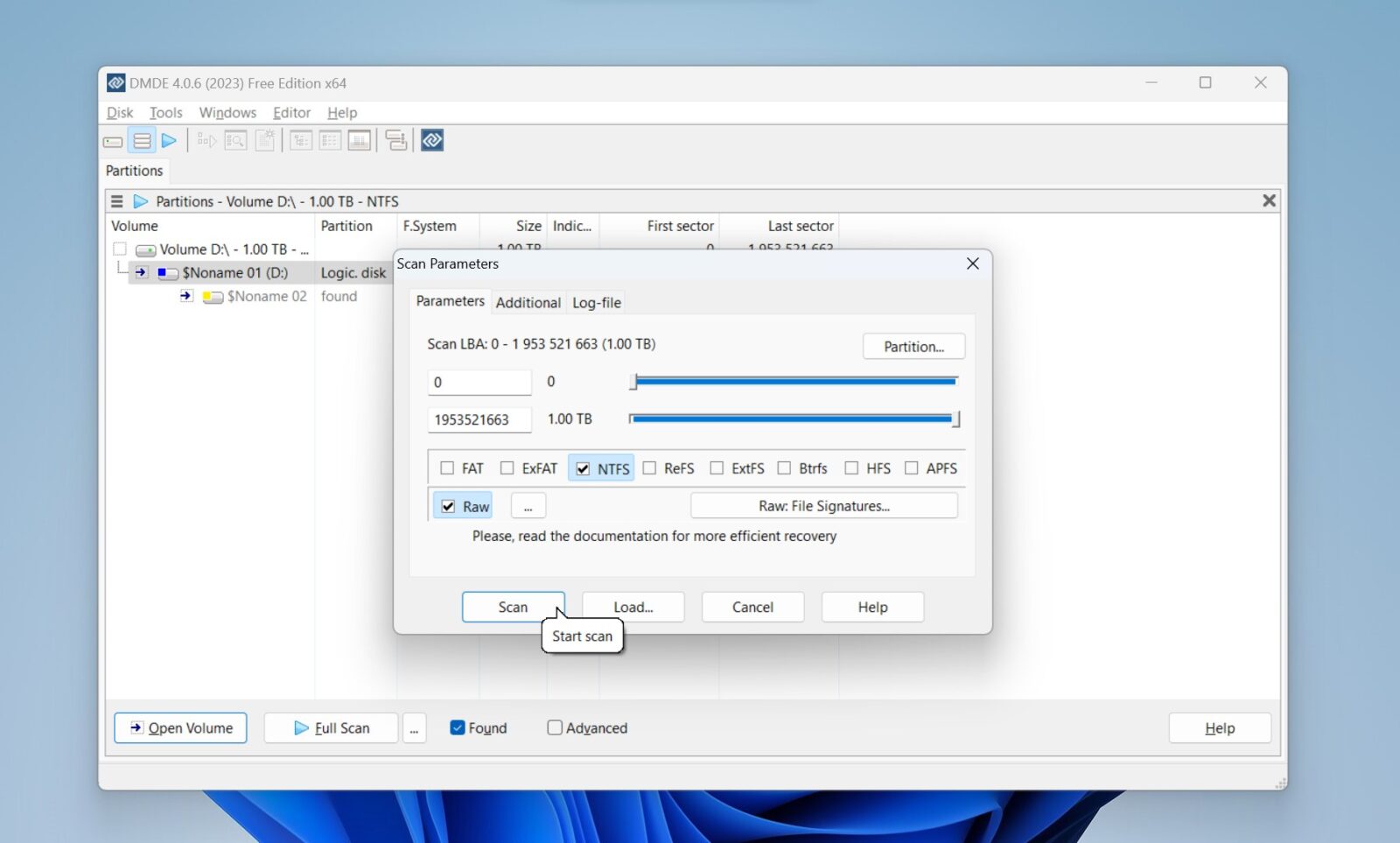The width and height of the screenshot is (1400, 843).
Task: Open the Log-file tab
Action: pos(596,303)
